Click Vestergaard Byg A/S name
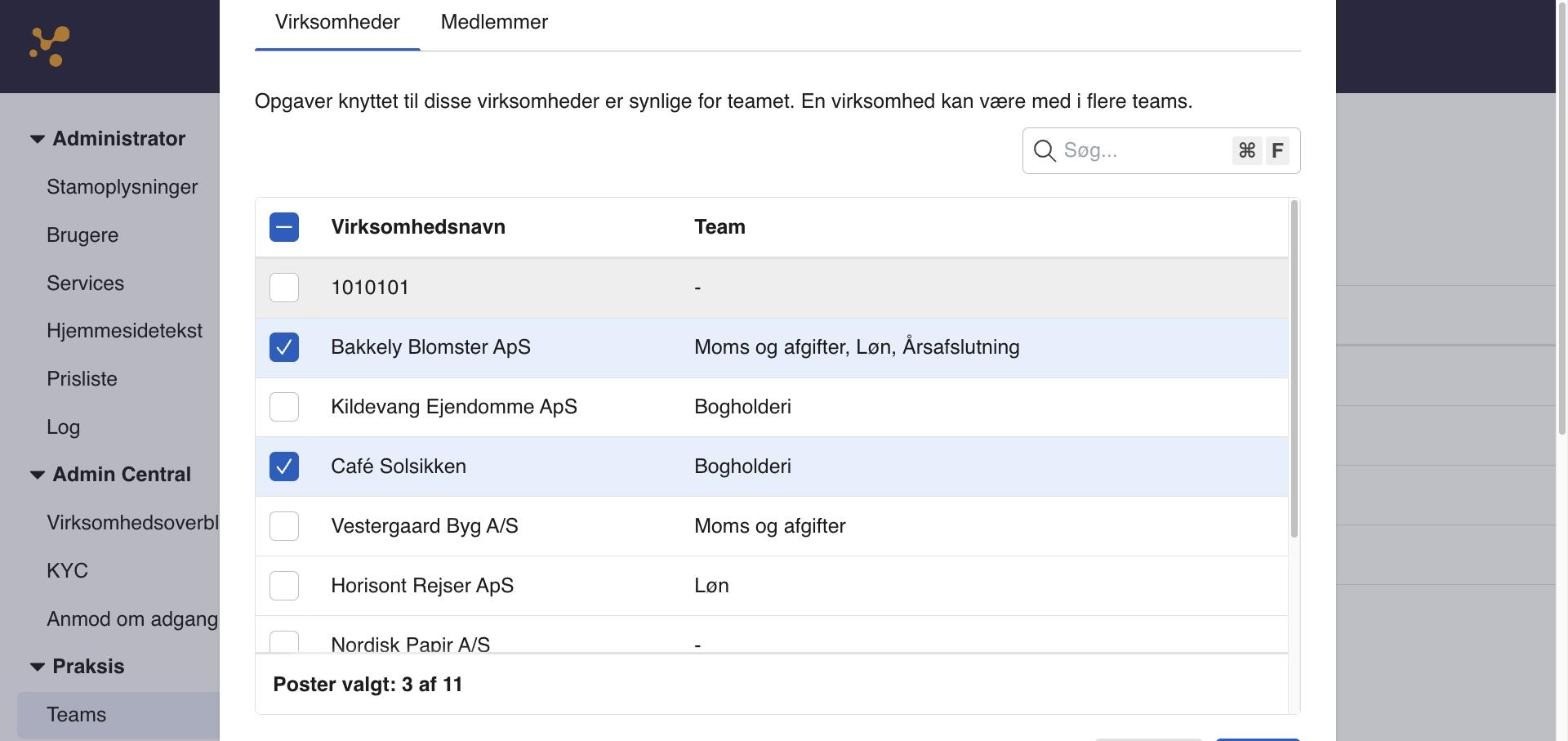 click(x=424, y=526)
